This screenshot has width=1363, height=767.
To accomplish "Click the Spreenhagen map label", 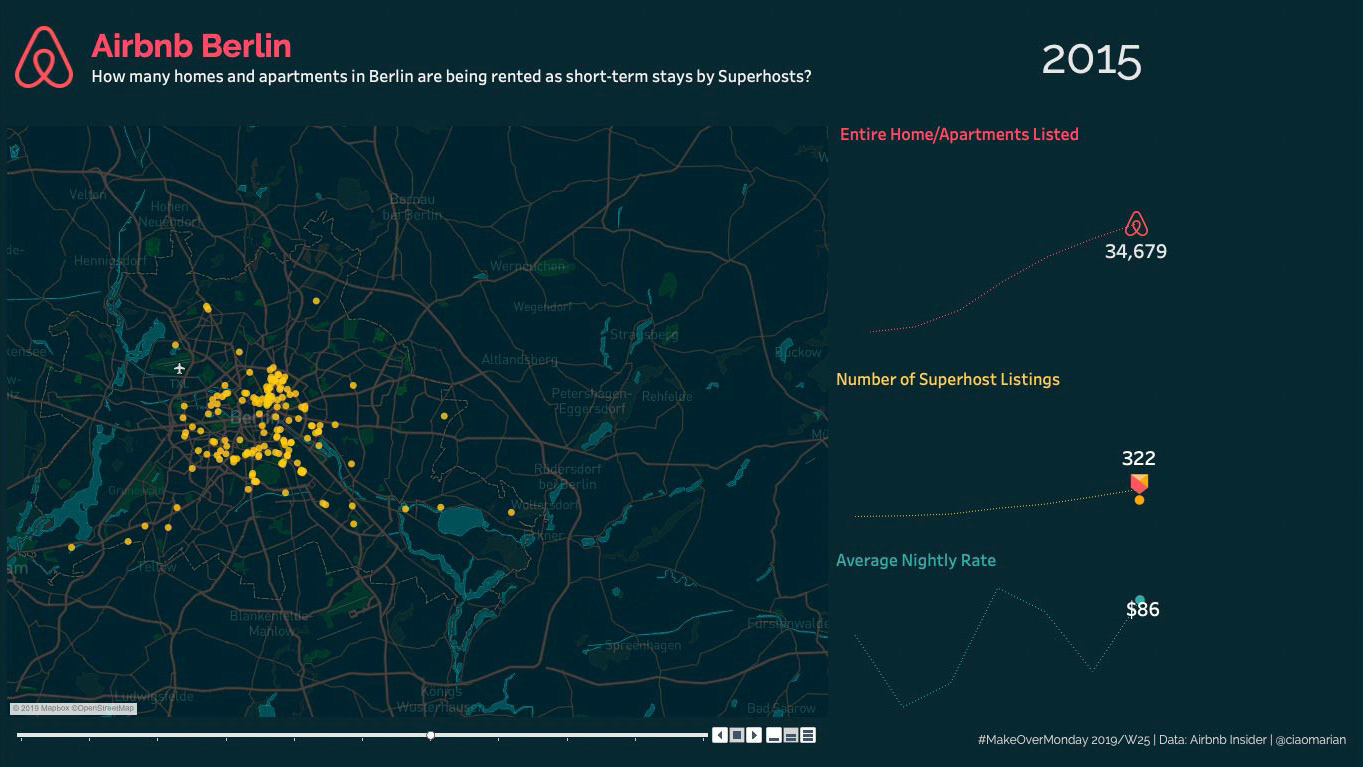I will [642, 645].
